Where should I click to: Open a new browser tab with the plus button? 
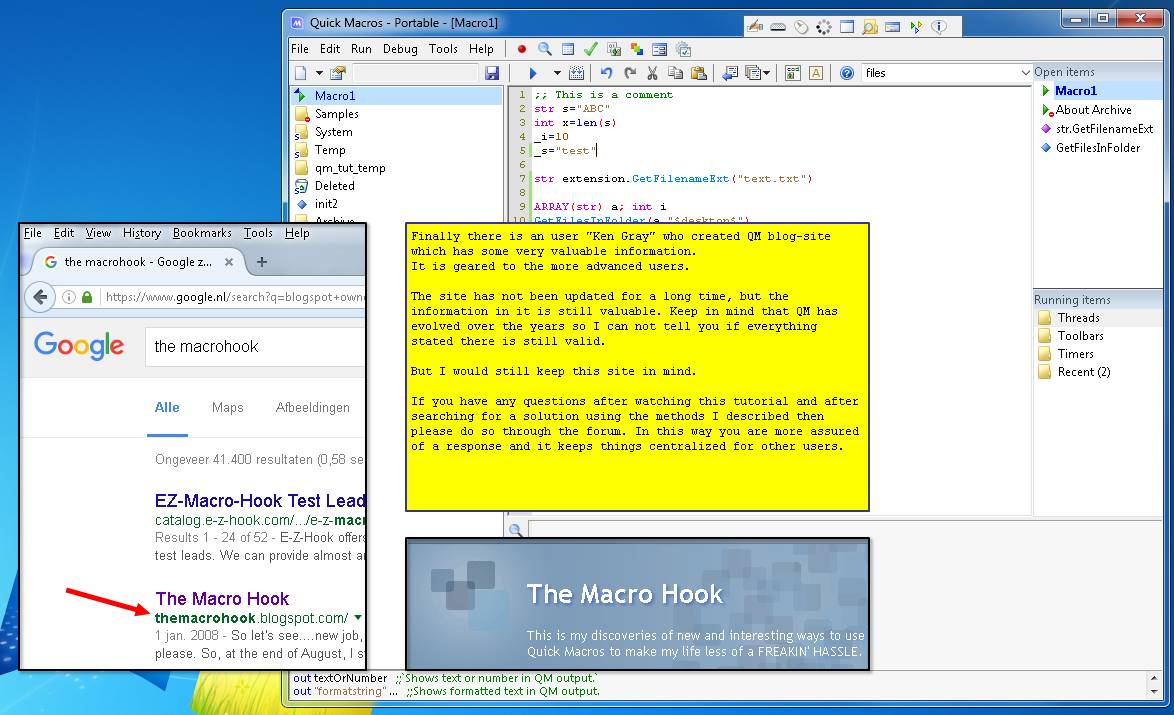click(x=261, y=262)
